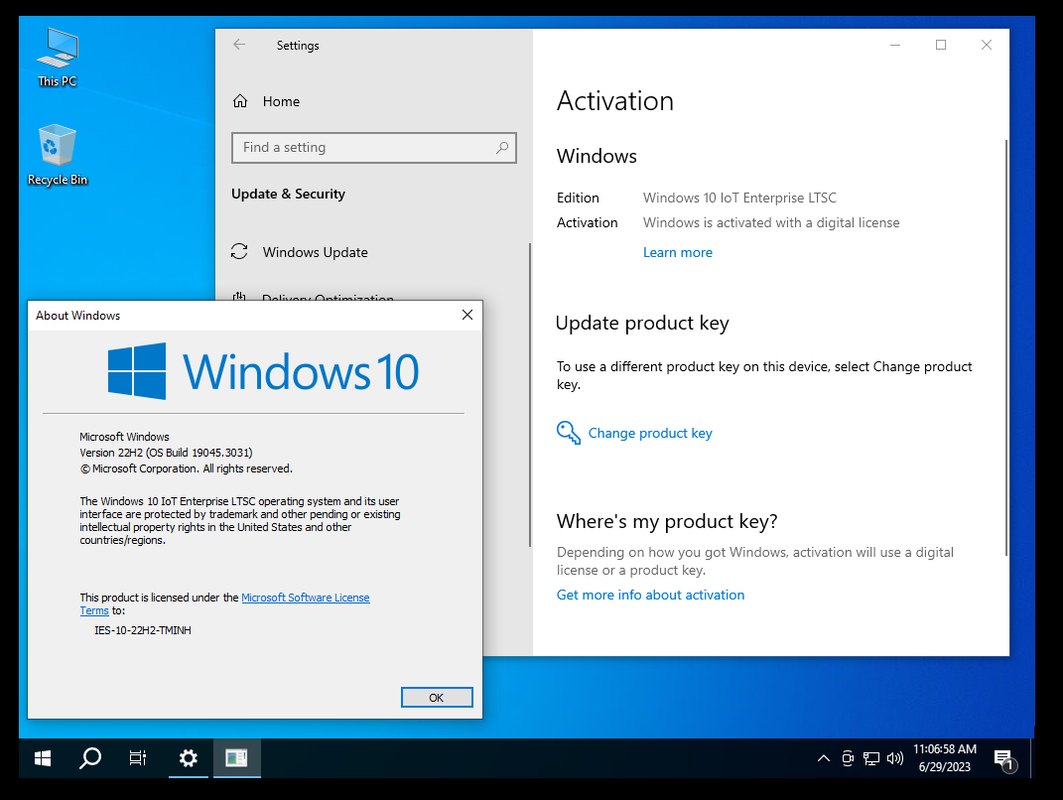Click OK in About Windows dialog
This screenshot has height=800, width=1063.
point(437,698)
